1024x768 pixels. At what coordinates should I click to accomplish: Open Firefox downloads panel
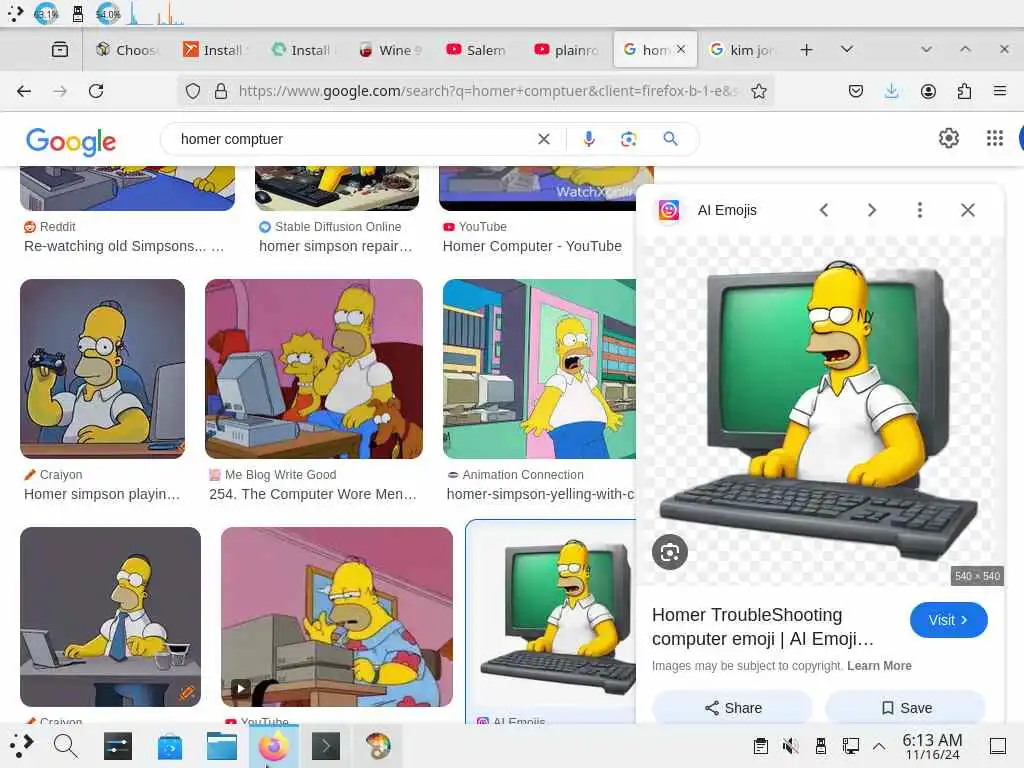coord(891,91)
